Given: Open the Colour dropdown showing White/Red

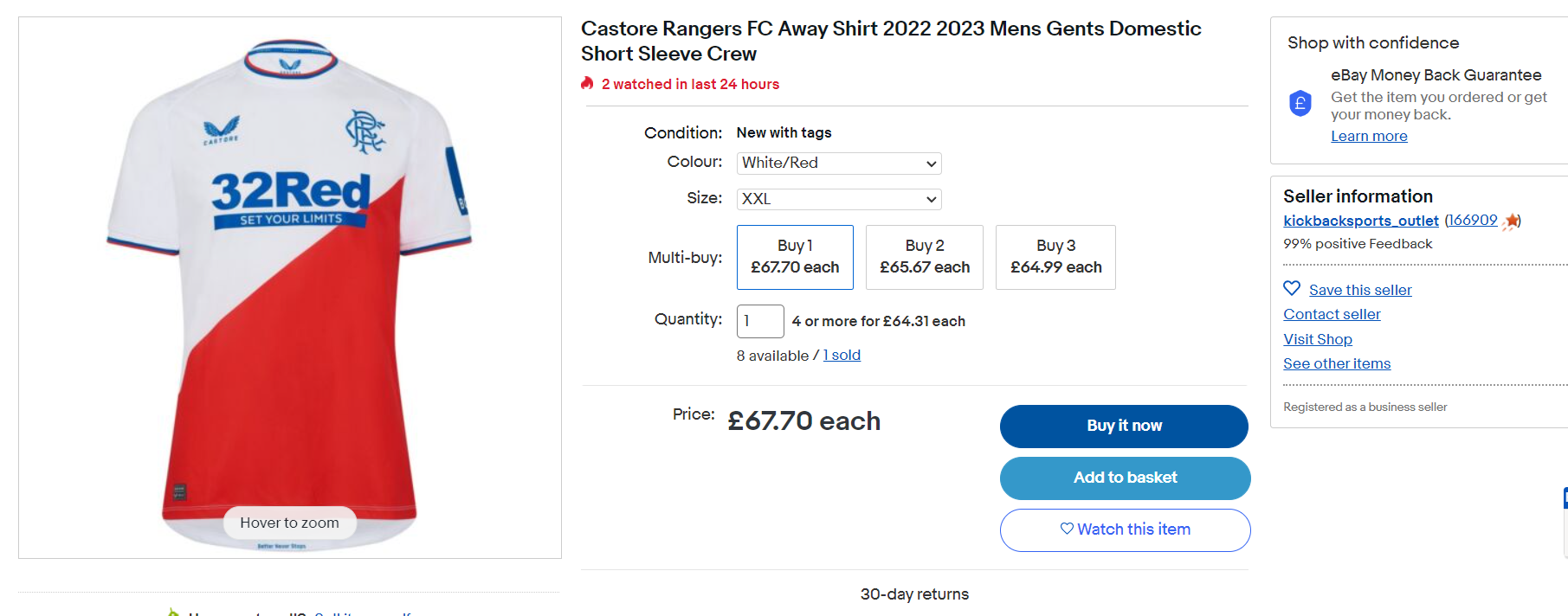Looking at the screenshot, I should pyautogui.click(x=839, y=163).
